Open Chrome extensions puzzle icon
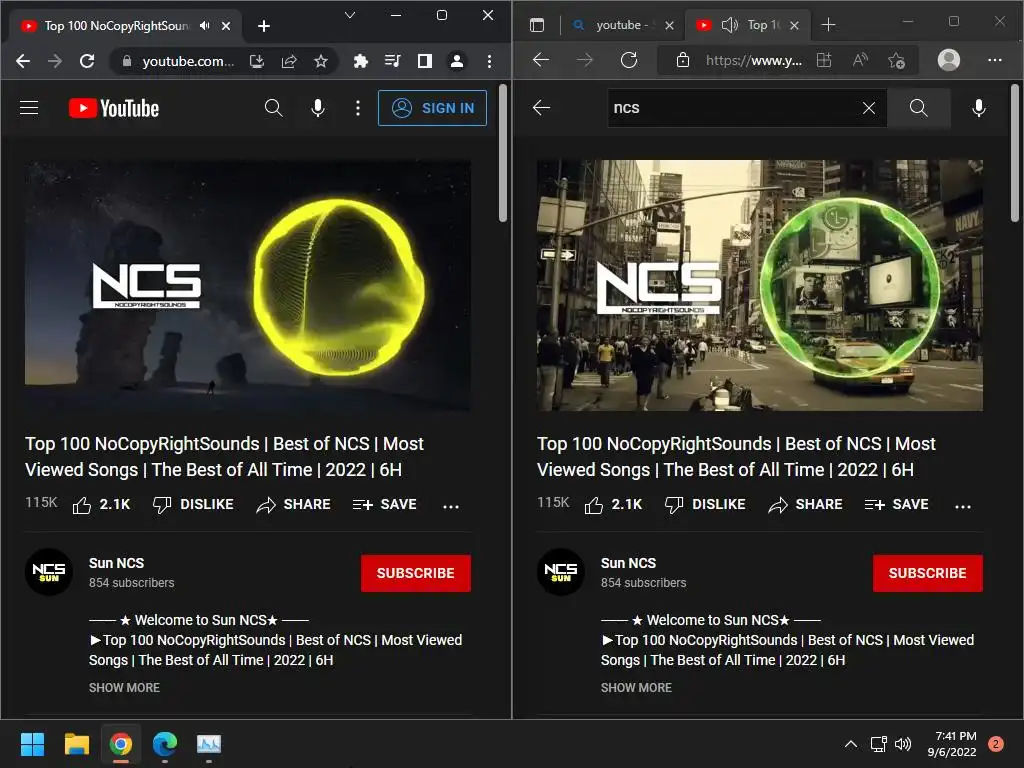 coord(360,61)
